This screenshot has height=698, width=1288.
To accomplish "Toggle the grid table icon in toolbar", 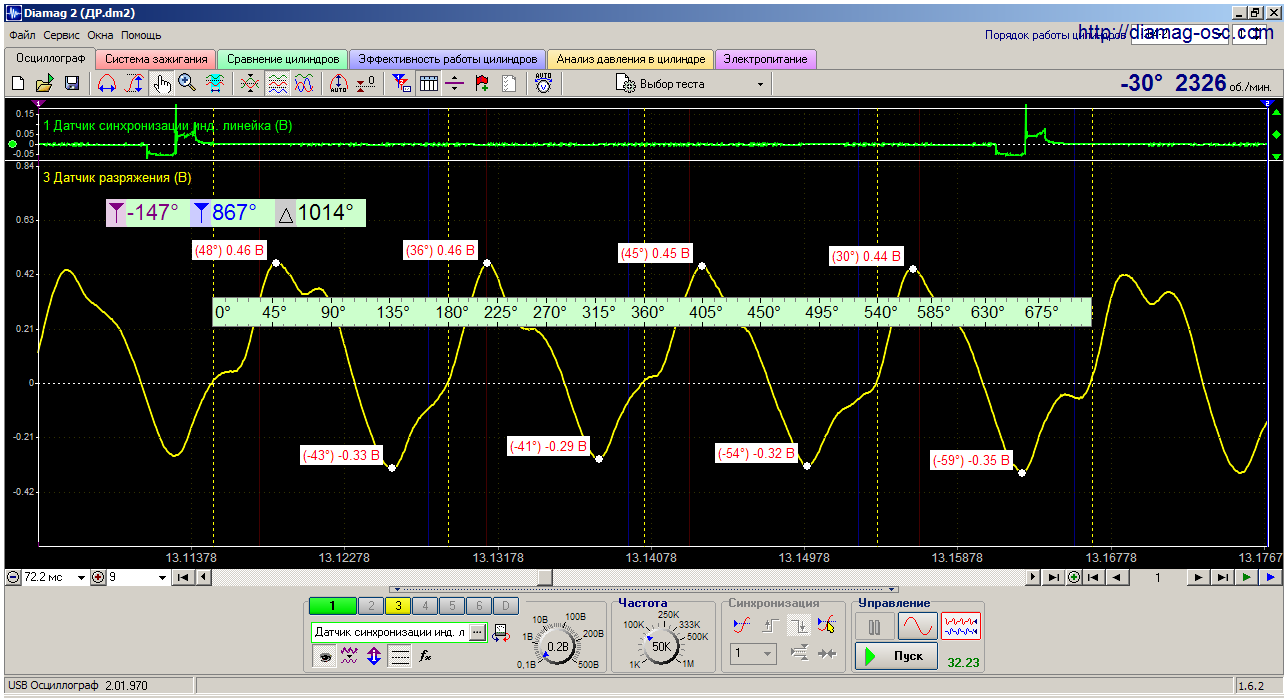I will [428, 84].
